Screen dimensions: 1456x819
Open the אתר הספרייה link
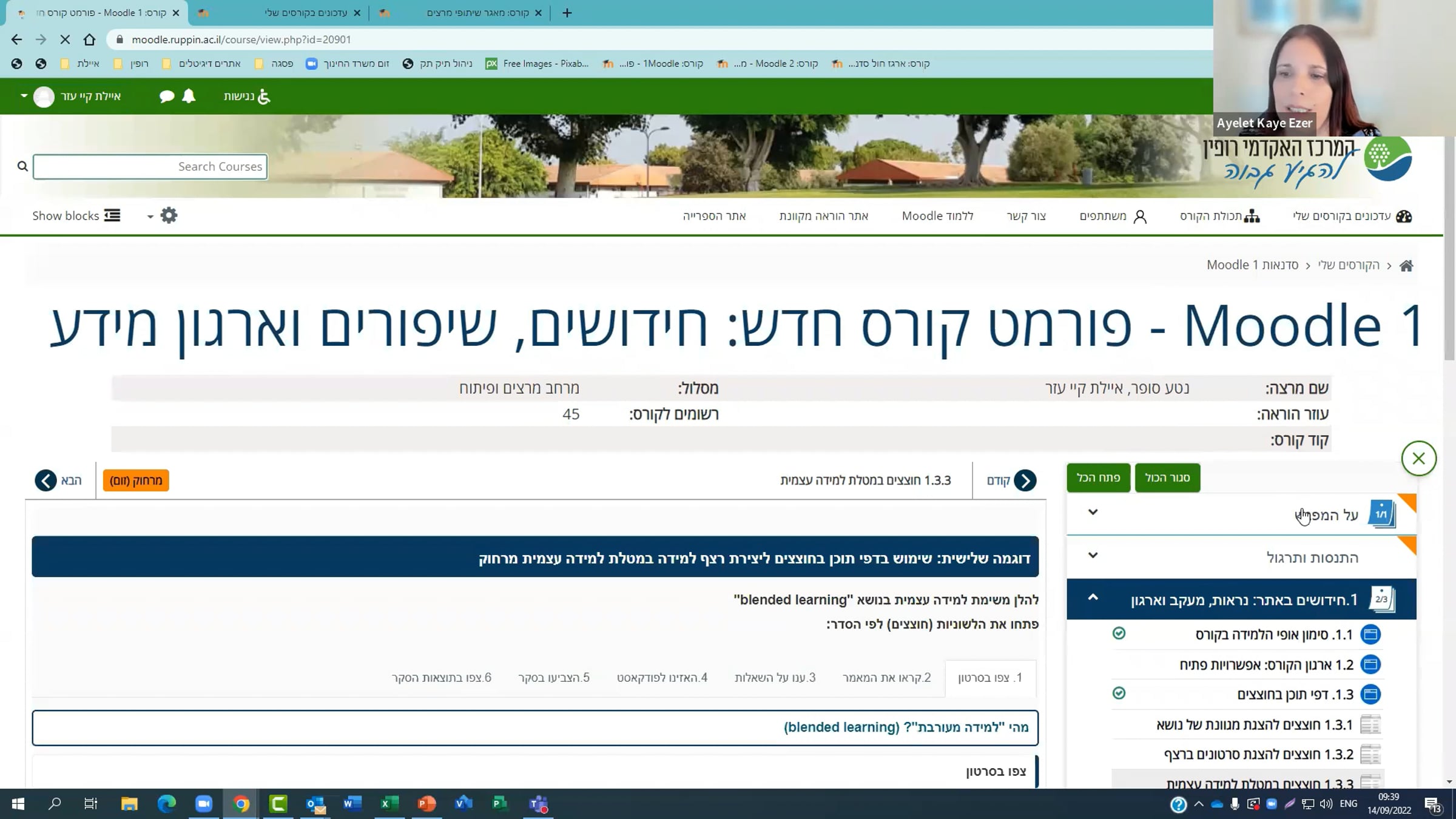pyautogui.click(x=714, y=216)
